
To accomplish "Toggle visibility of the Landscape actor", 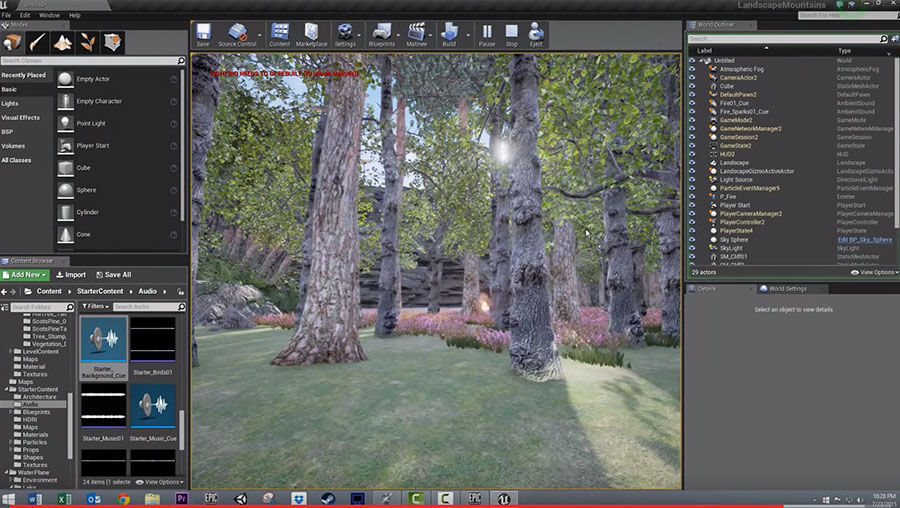I will pos(691,162).
